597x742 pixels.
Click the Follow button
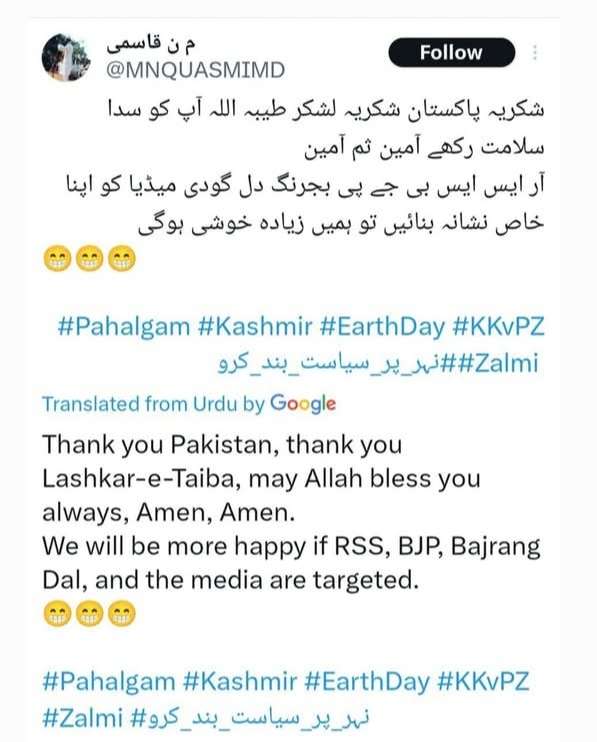[x=451, y=53]
